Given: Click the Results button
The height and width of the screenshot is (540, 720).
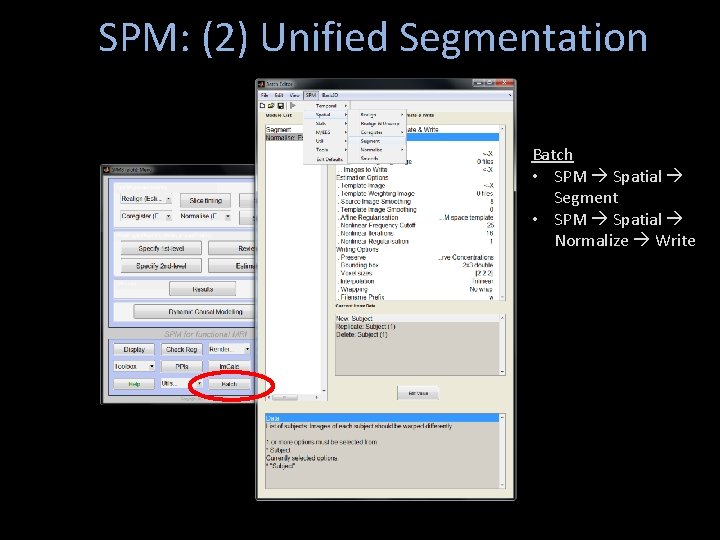Looking at the screenshot, I should 202,289.
